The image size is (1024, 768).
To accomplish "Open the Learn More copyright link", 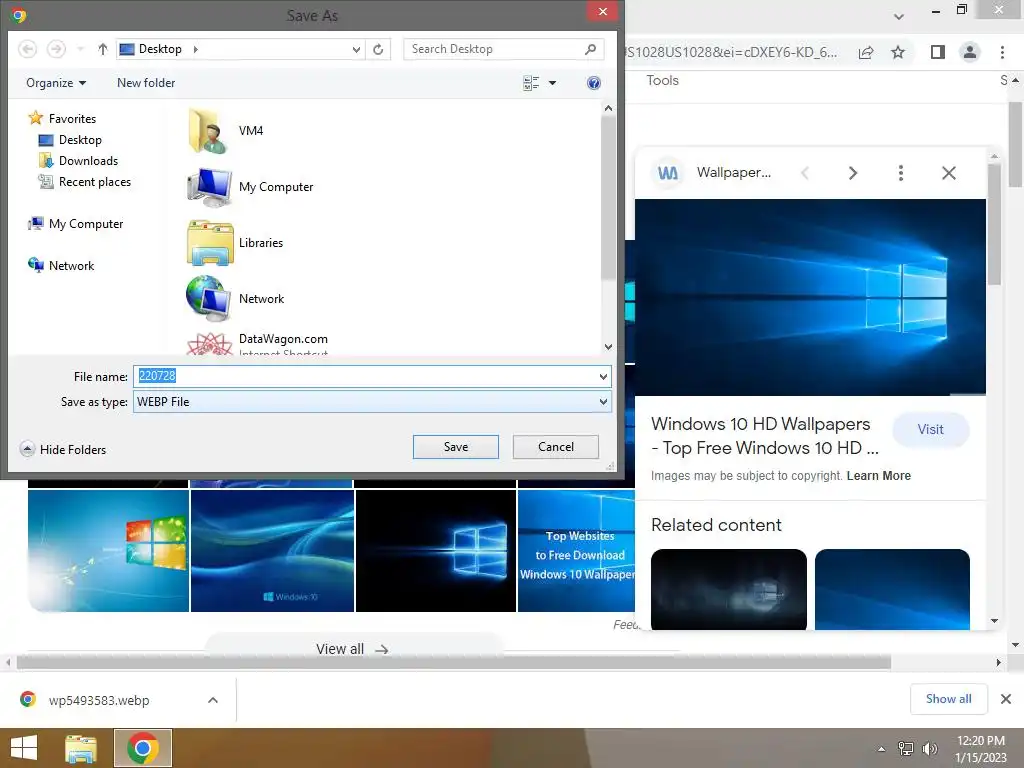I will (878, 476).
